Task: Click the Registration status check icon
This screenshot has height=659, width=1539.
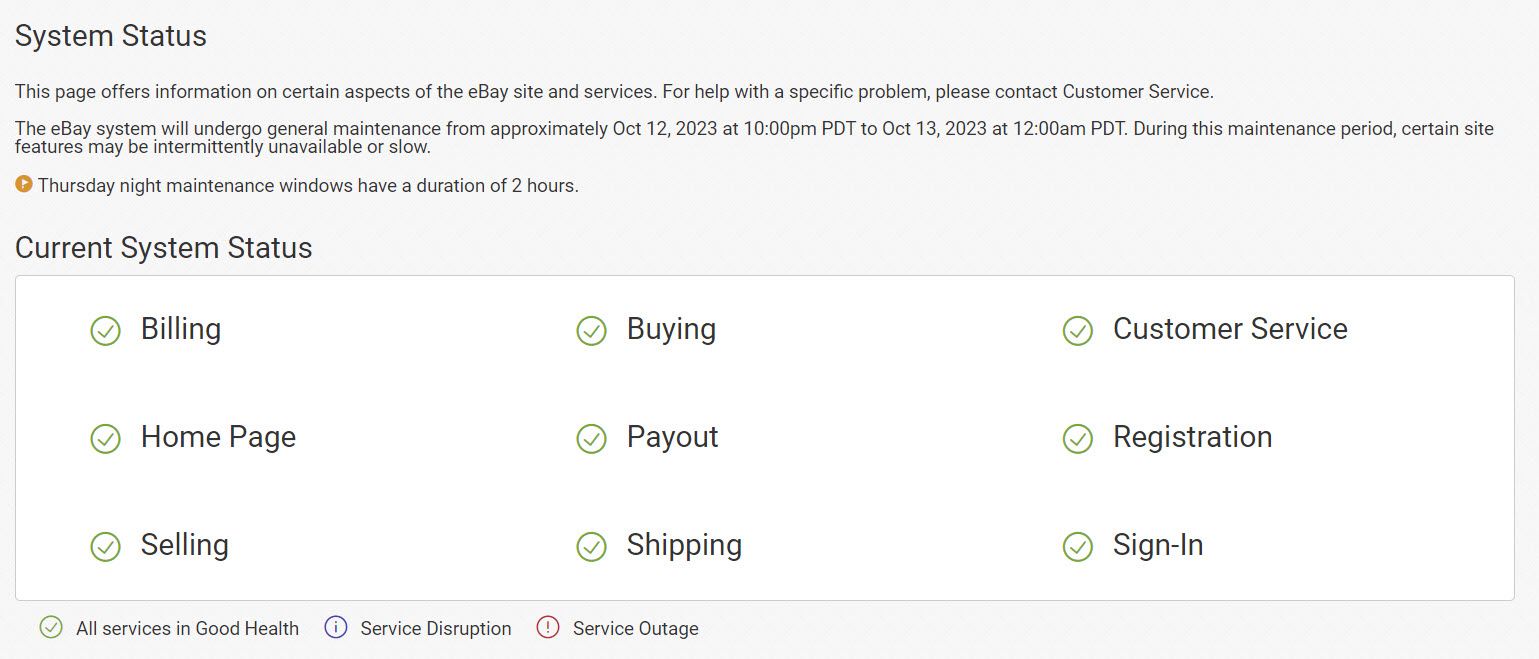Action: click(1077, 438)
